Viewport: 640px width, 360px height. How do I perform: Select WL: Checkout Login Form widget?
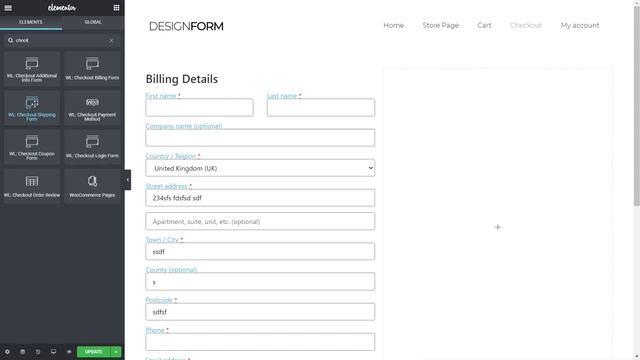(x=92, y=147)
